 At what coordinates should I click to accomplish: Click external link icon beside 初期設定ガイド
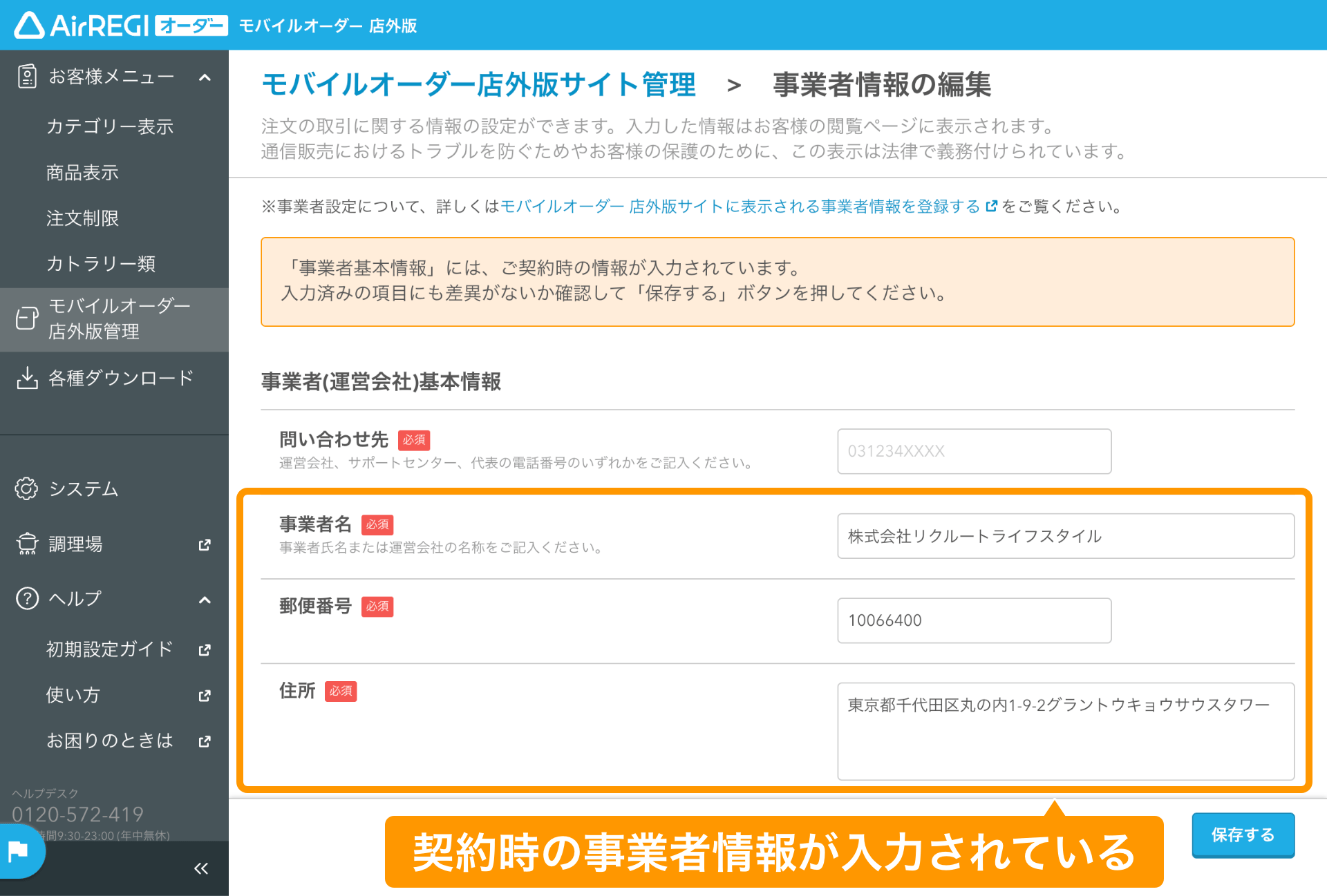pos(205,649)
